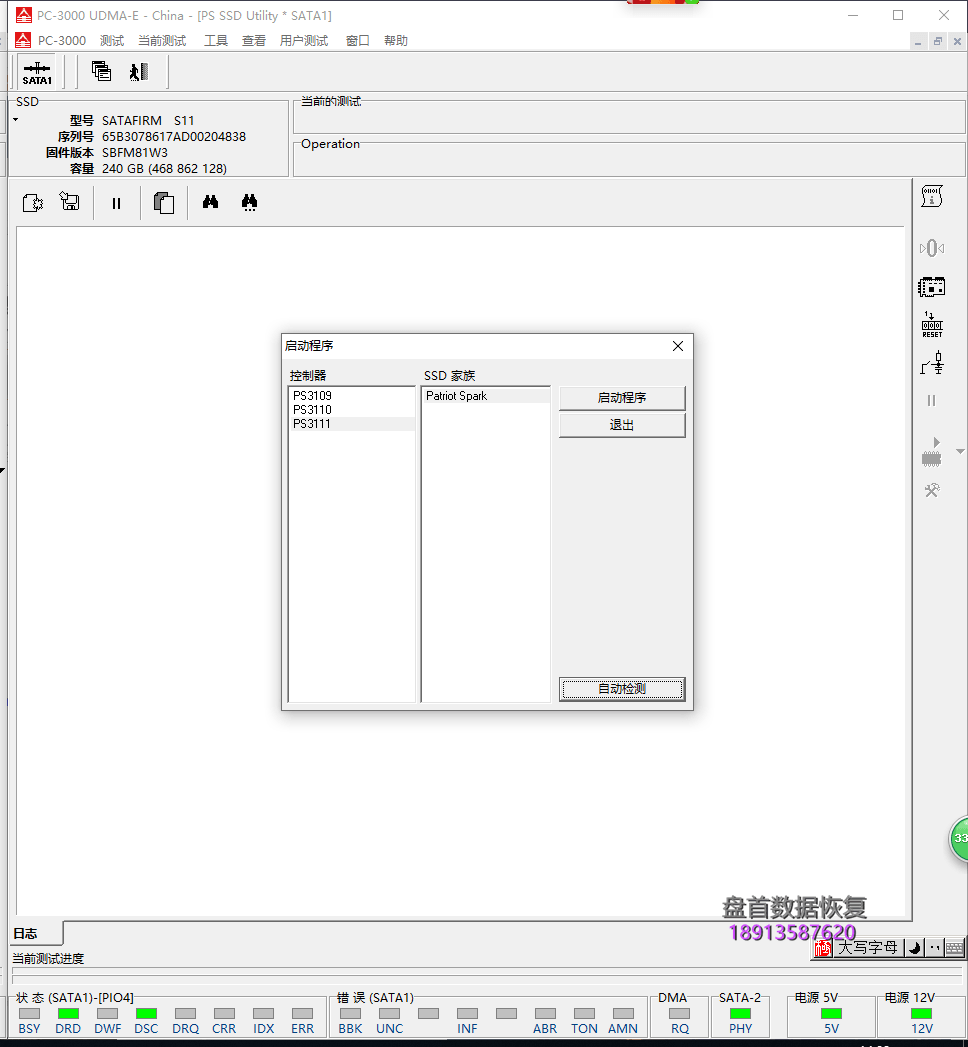Viewport: 968px width, 1047px height.
Task: Click the RESET icon in the sidebar
Action: [932, 325]
